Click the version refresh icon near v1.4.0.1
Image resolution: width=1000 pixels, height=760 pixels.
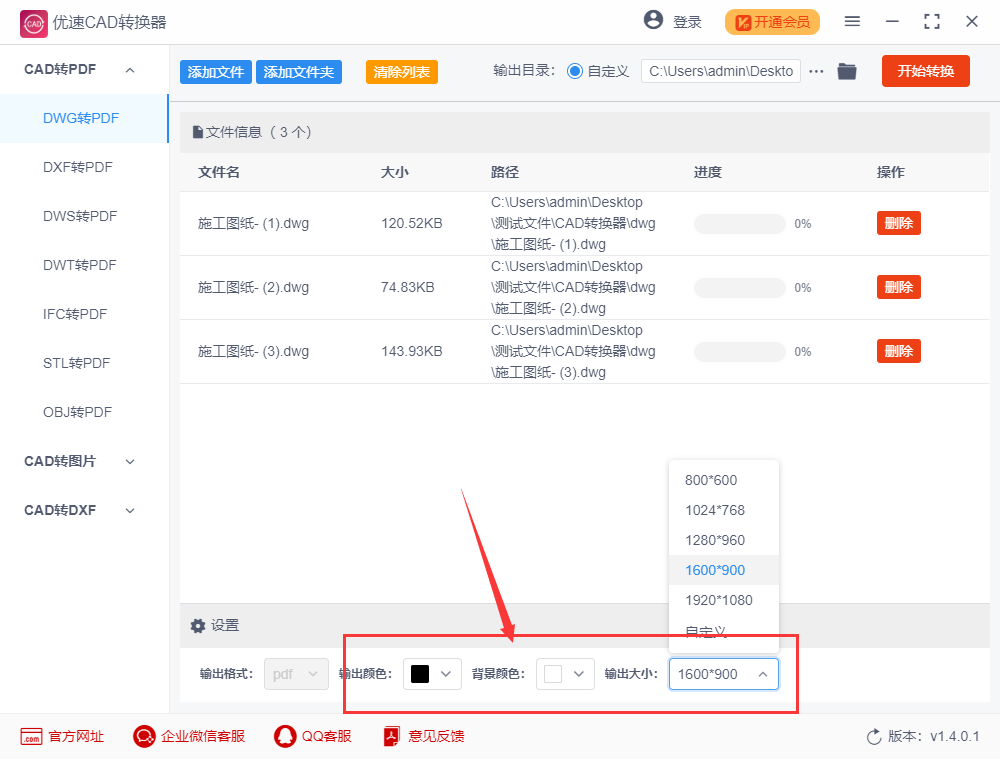874,736
